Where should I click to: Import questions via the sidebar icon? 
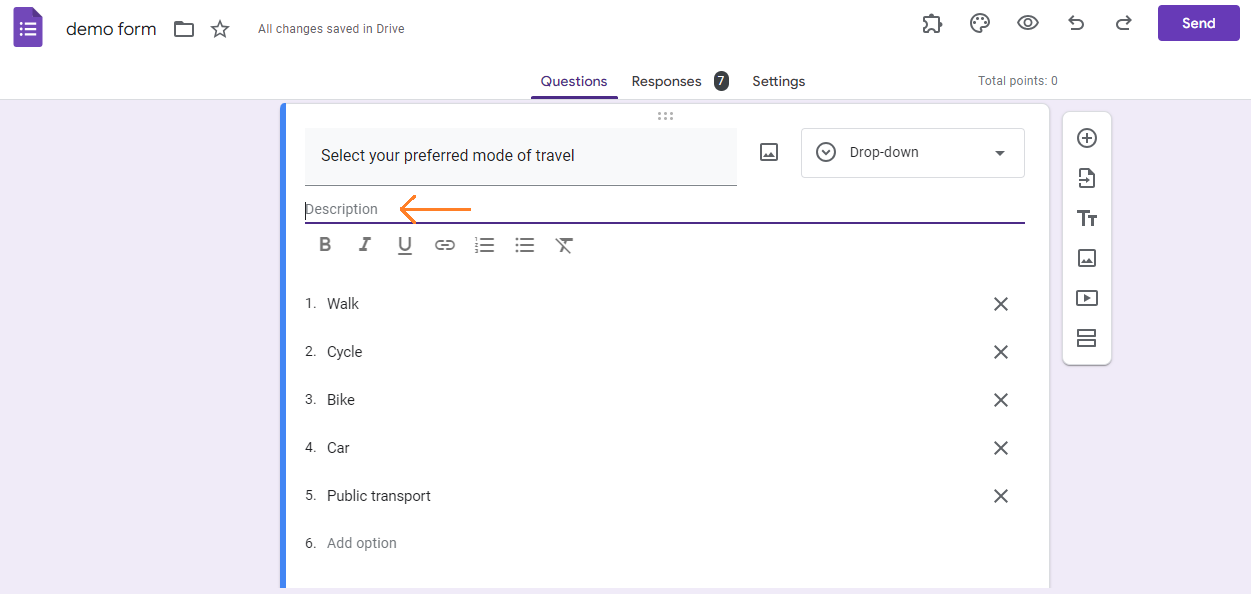click(x=1086, y=178)
